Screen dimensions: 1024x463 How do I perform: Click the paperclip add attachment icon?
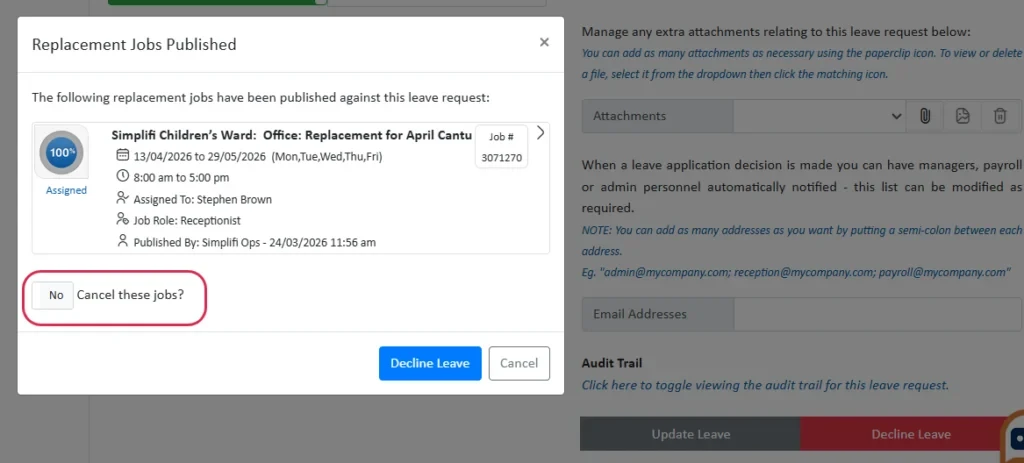click(925, 116)
